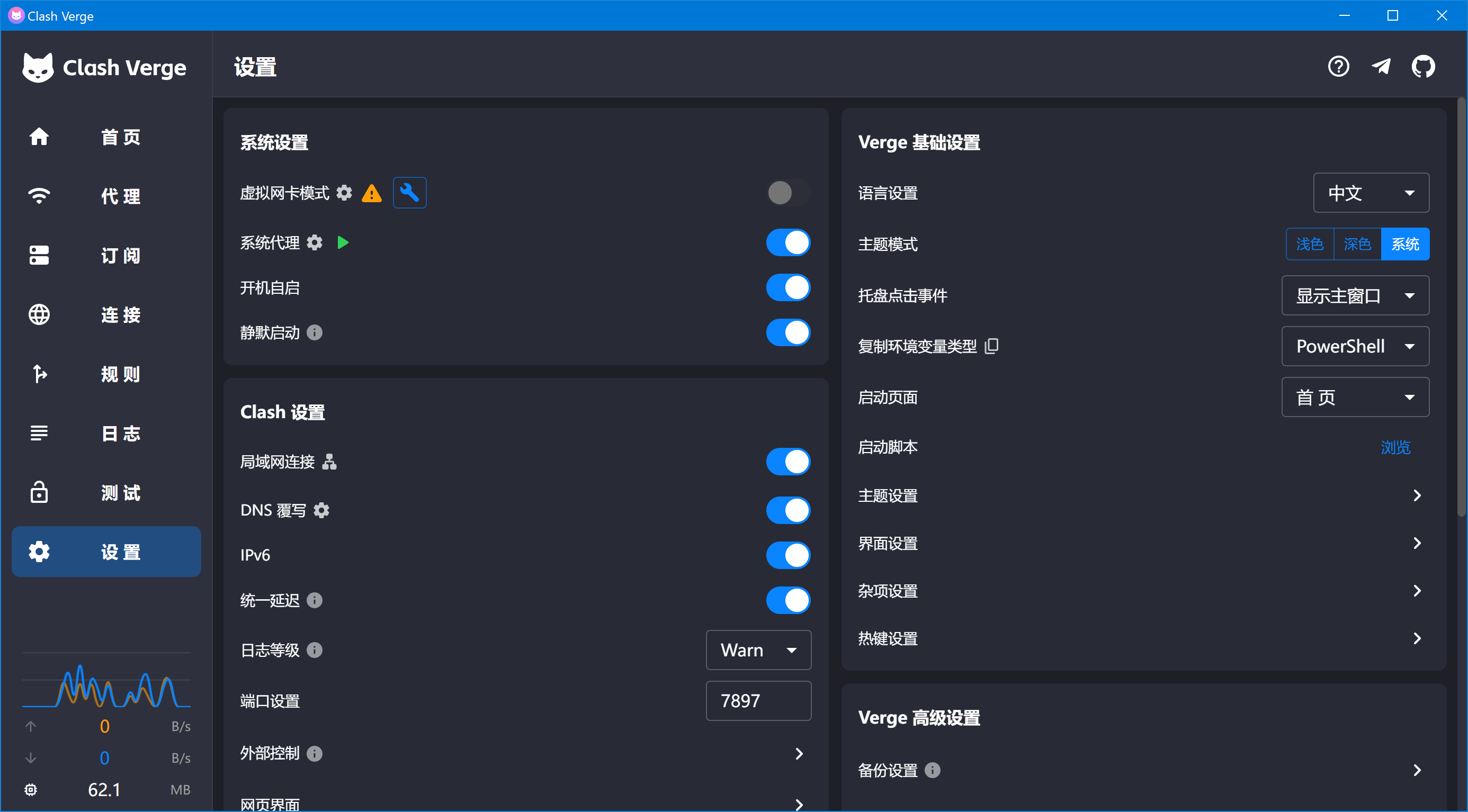Expand the PowerShell environment type dropdown
1468x812 pixels.
click(x=1355, y=346)
